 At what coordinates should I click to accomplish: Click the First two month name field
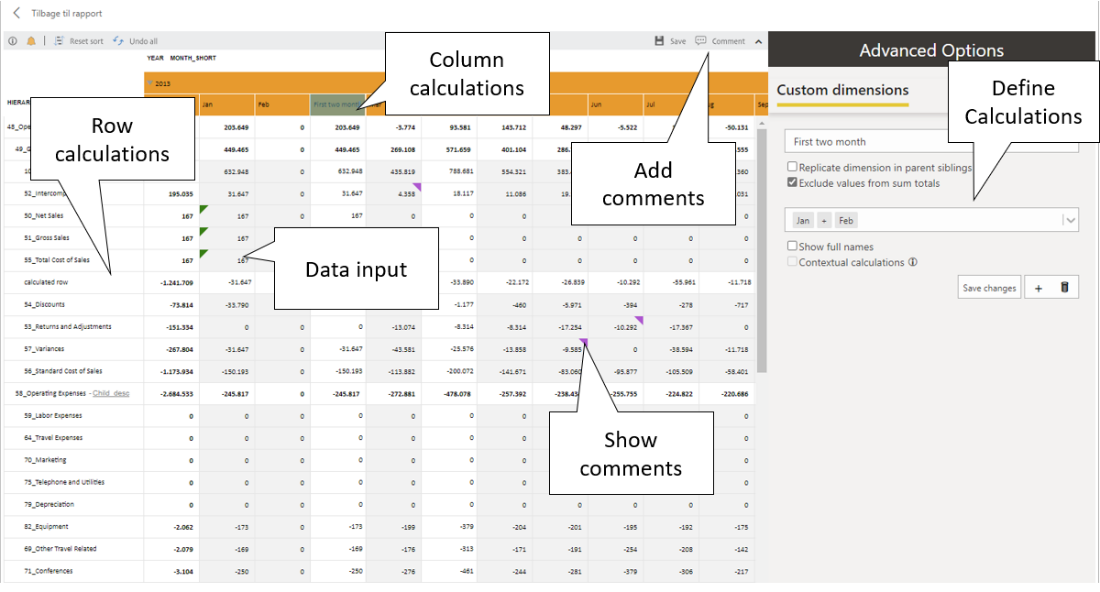tap(931, 142)
